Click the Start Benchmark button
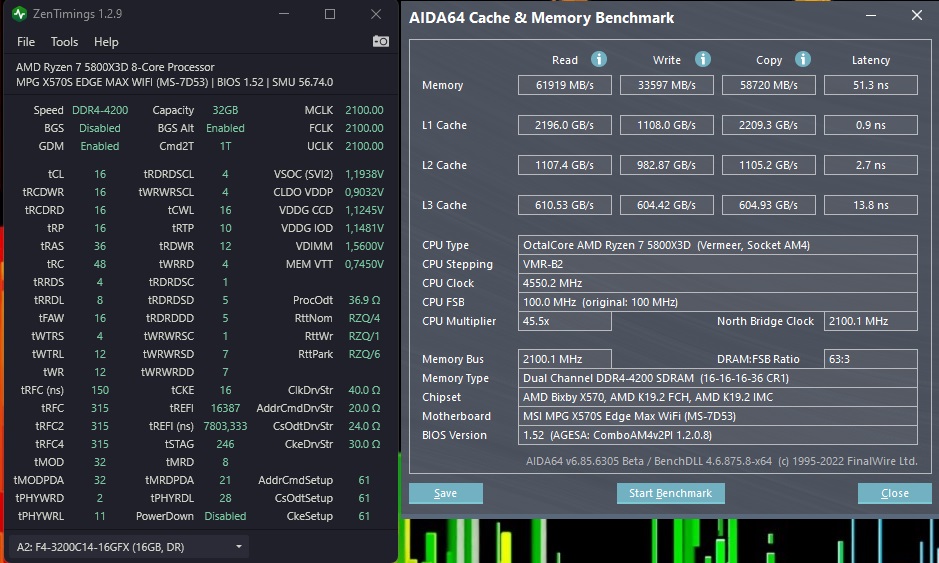Screen dimensions: 939x563 [x=670, y=493]
